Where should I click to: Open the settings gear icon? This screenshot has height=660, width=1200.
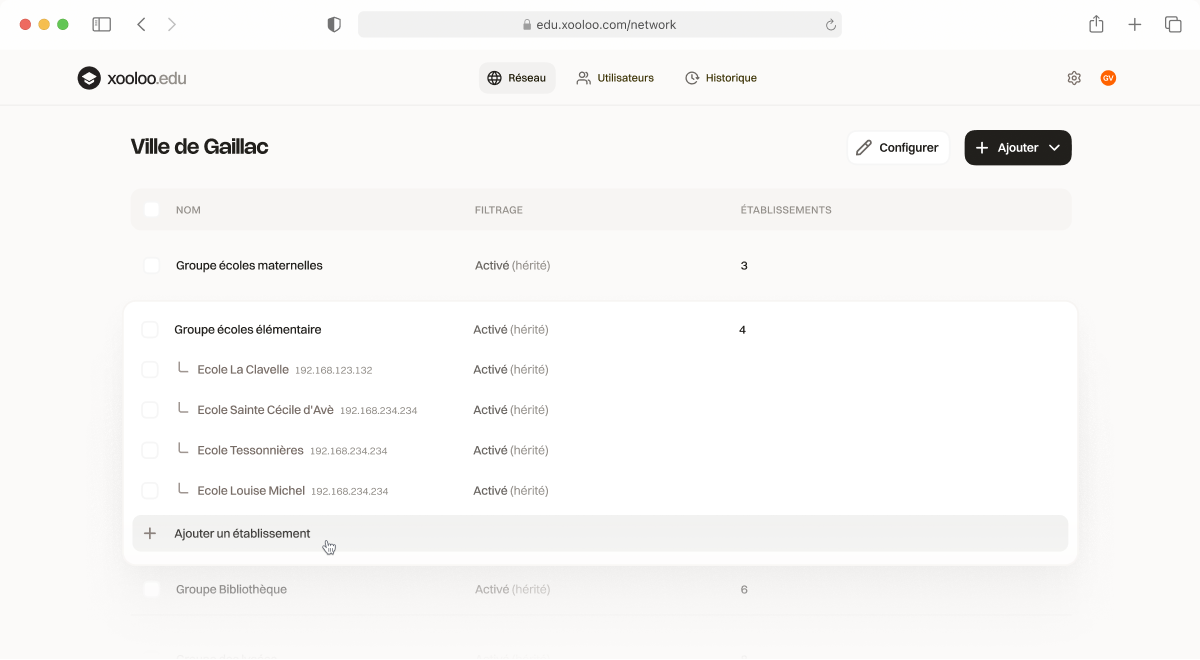coord(1074,78)
